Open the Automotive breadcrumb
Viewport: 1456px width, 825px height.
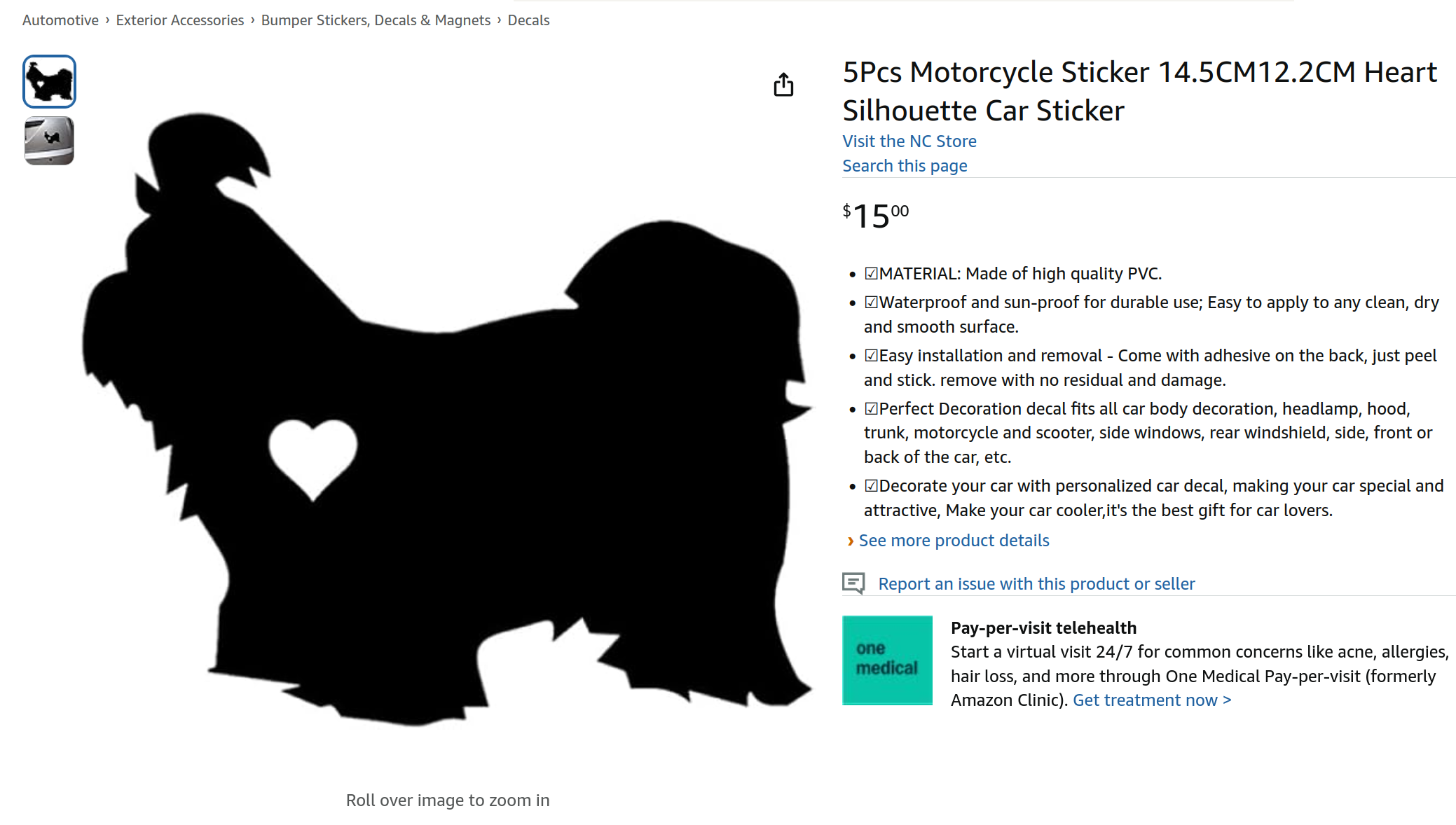[x=60, y=20]
